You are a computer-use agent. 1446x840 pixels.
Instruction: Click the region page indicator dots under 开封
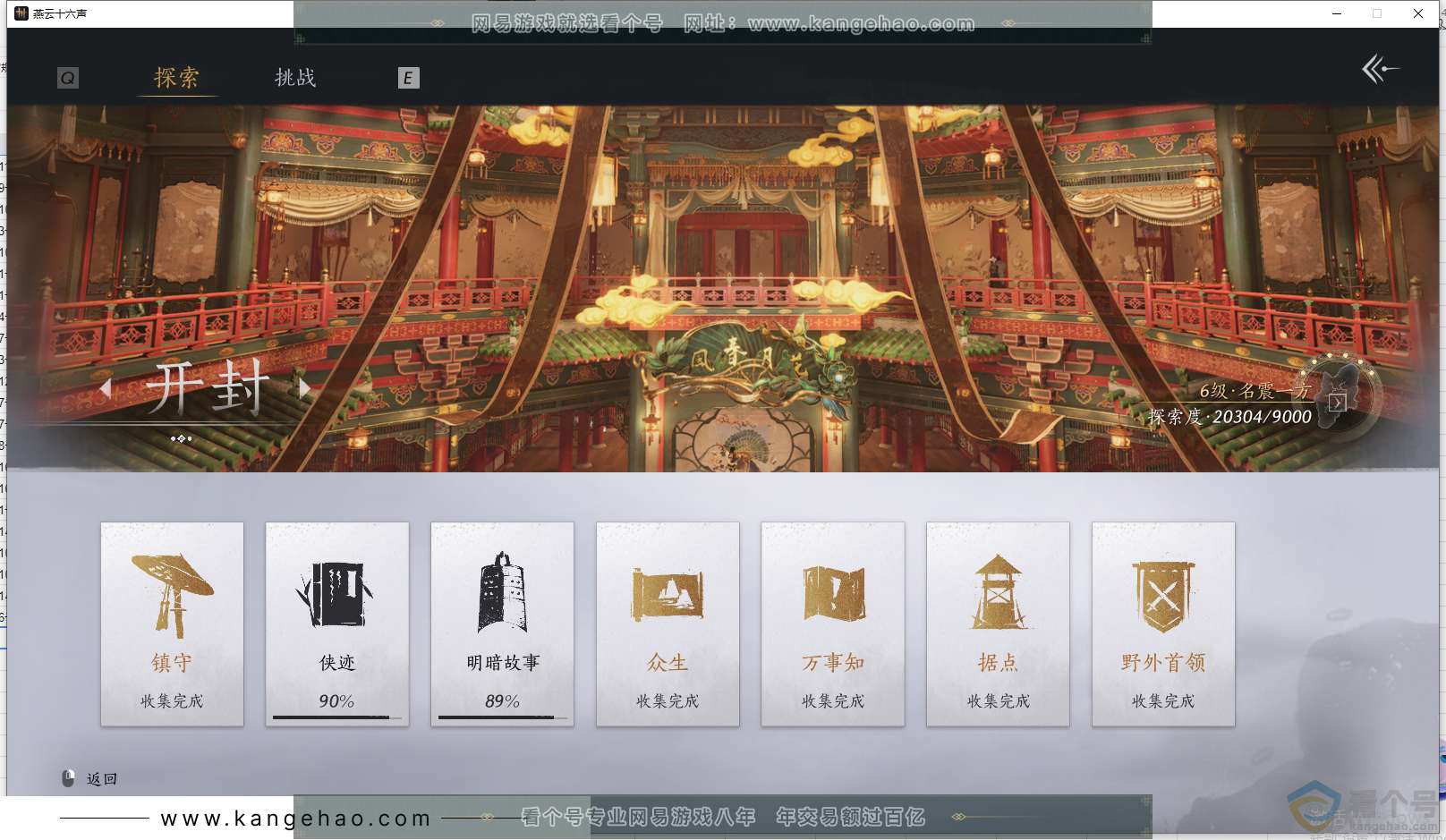tap(182, 438)
